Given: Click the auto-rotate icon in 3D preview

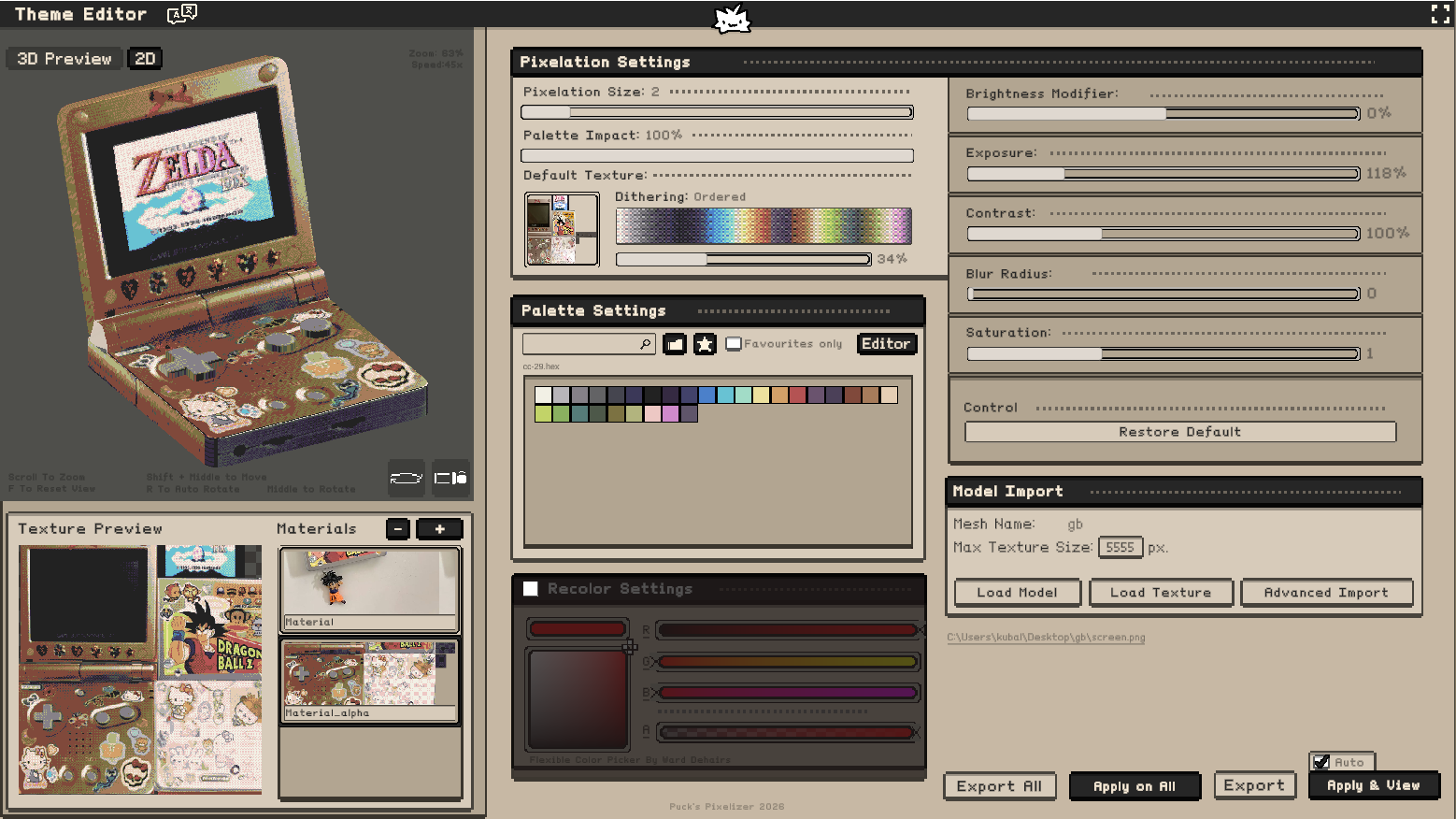Looking at the screenshot, I should pyautogui.click(x=407, y=478).
